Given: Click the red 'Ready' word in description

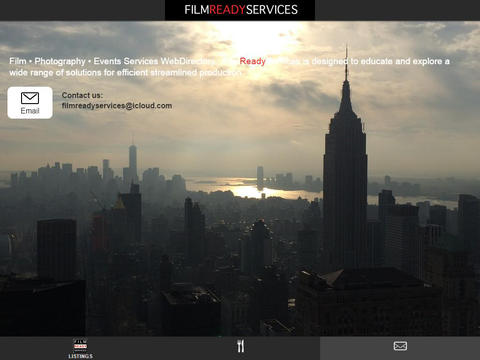Looking at the screenshot, I should point(252,61).
